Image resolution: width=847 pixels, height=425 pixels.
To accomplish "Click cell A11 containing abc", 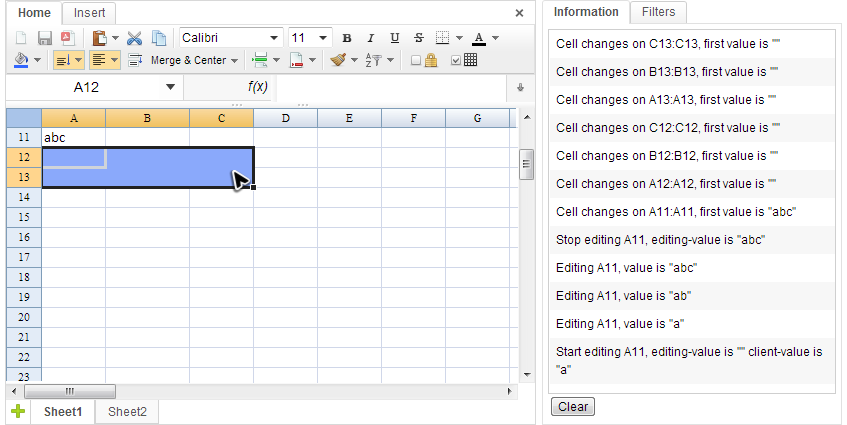I will 73,137.
